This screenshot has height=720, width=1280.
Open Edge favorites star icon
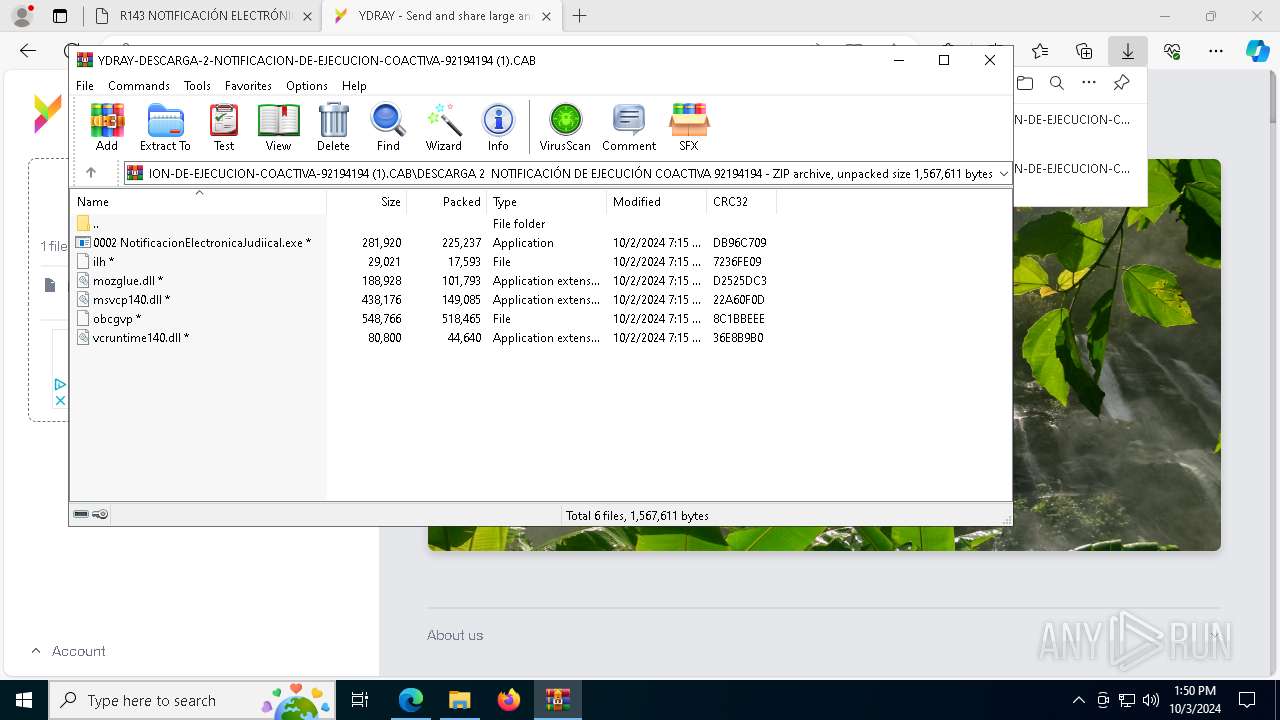(1040, 51)
